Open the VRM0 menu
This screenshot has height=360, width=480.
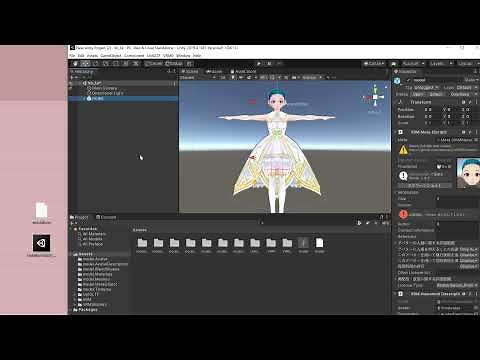click(168, 56)
